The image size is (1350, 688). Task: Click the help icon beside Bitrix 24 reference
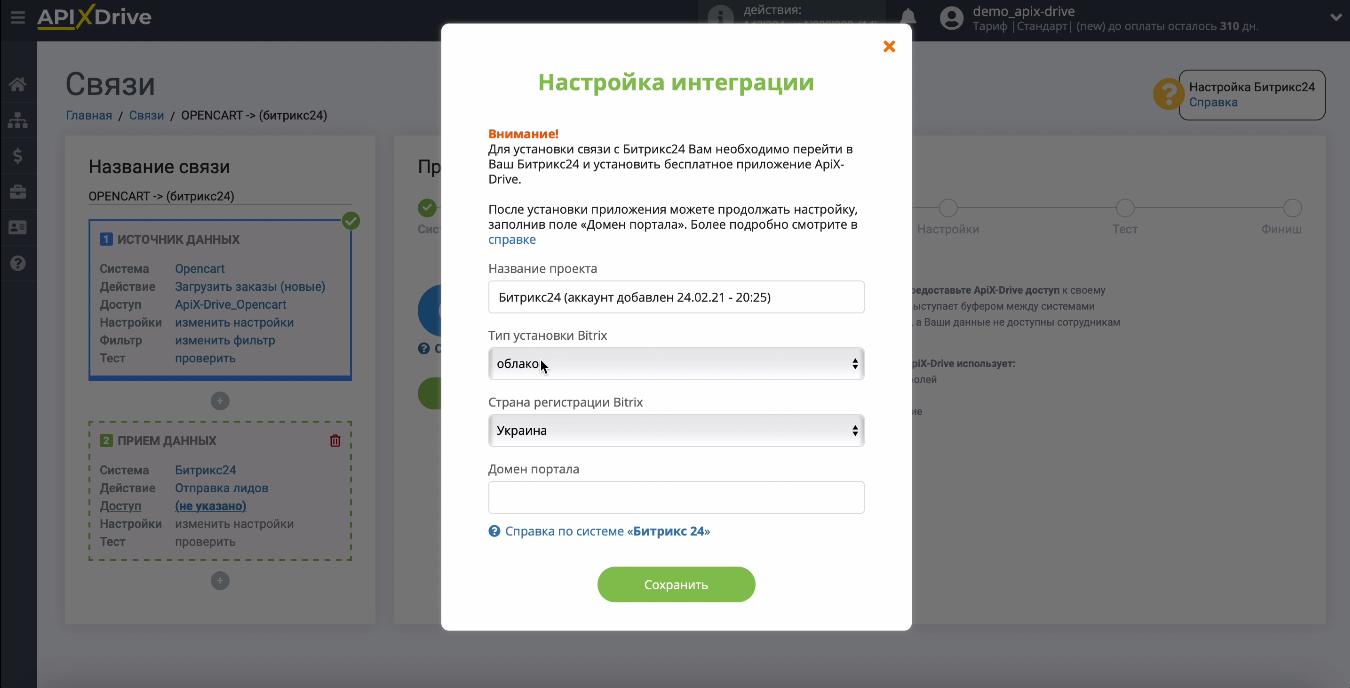coord(494,532)
